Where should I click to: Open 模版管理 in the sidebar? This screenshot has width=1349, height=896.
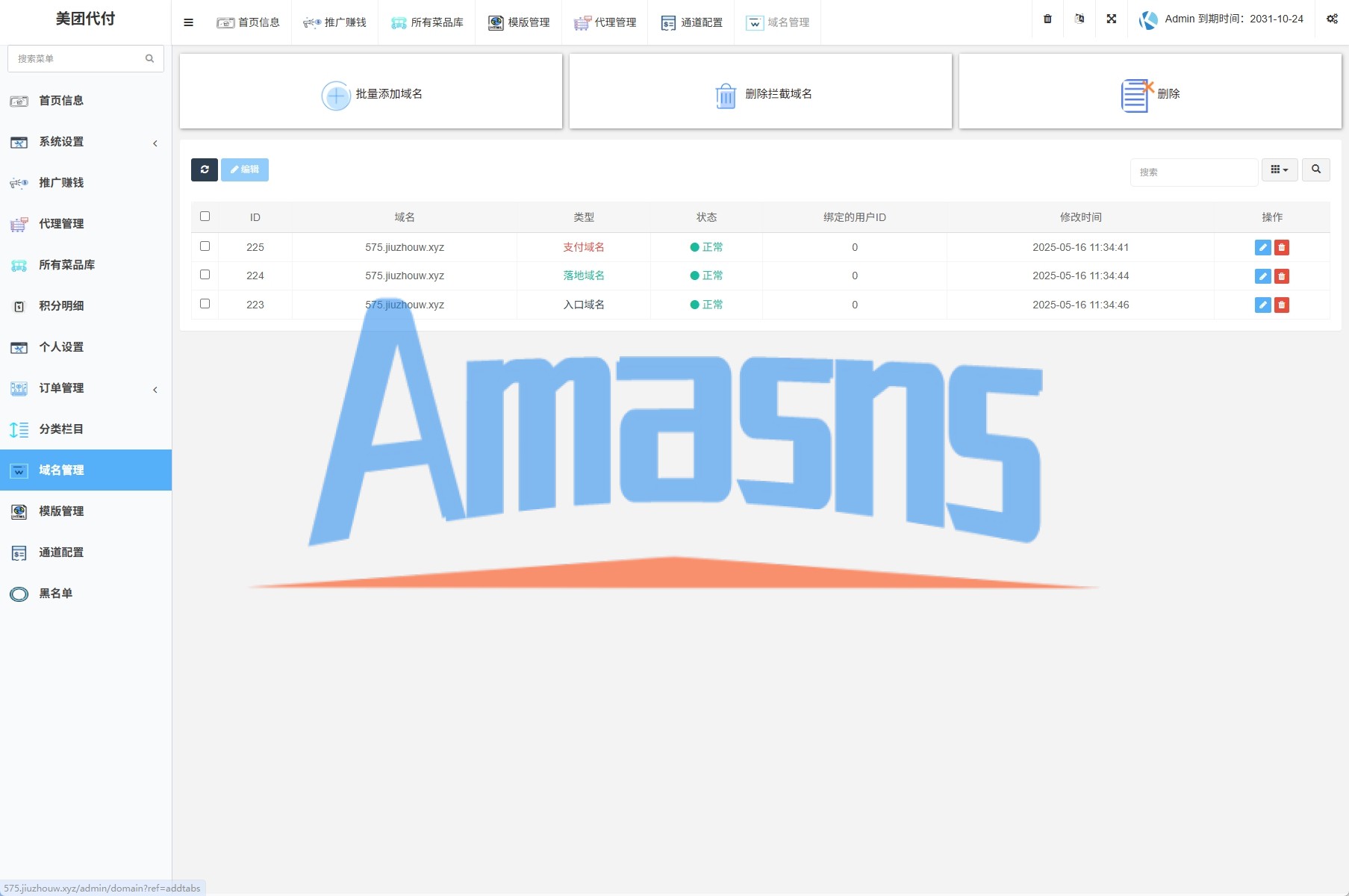[86, 511]
